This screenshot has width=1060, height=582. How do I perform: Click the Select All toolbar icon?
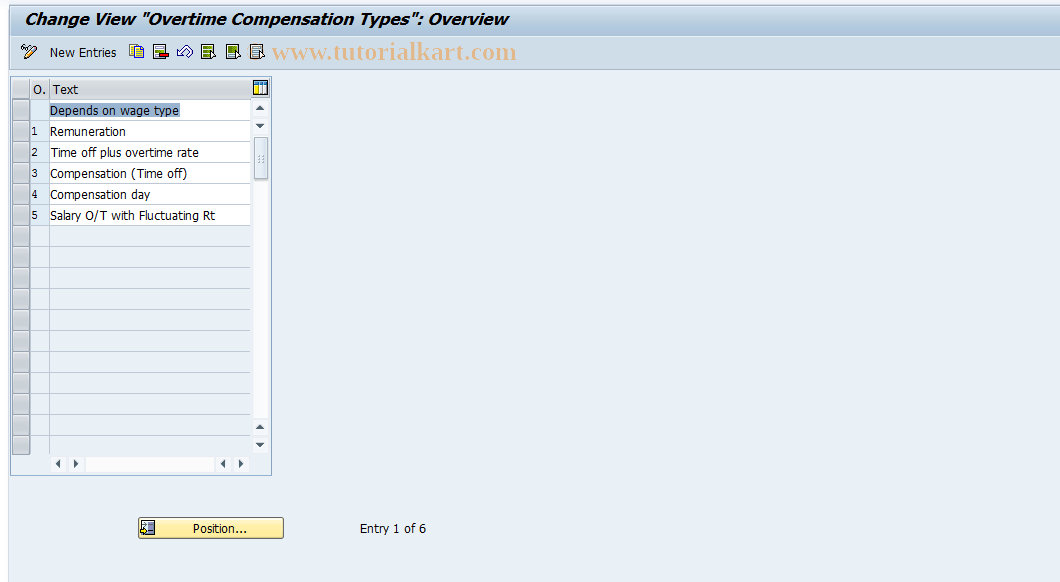click(x=208, y=52)
